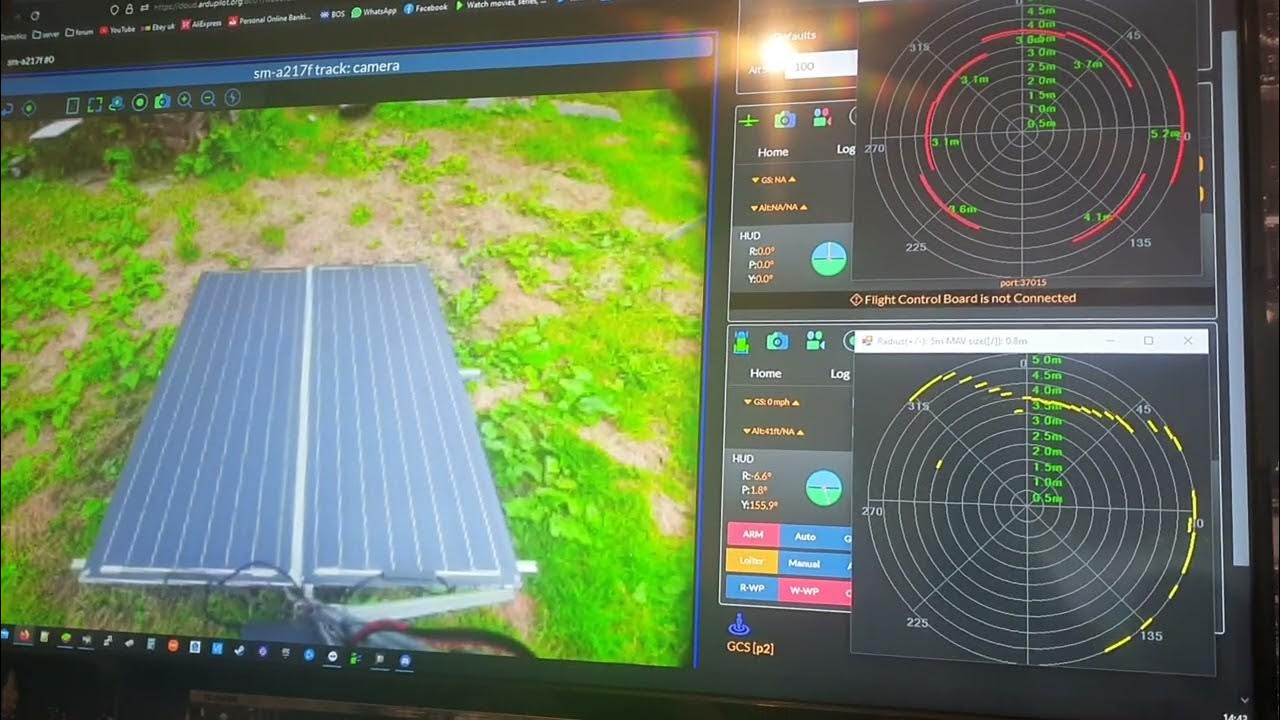Click the fullscreen icon in video toolbar

95,104
